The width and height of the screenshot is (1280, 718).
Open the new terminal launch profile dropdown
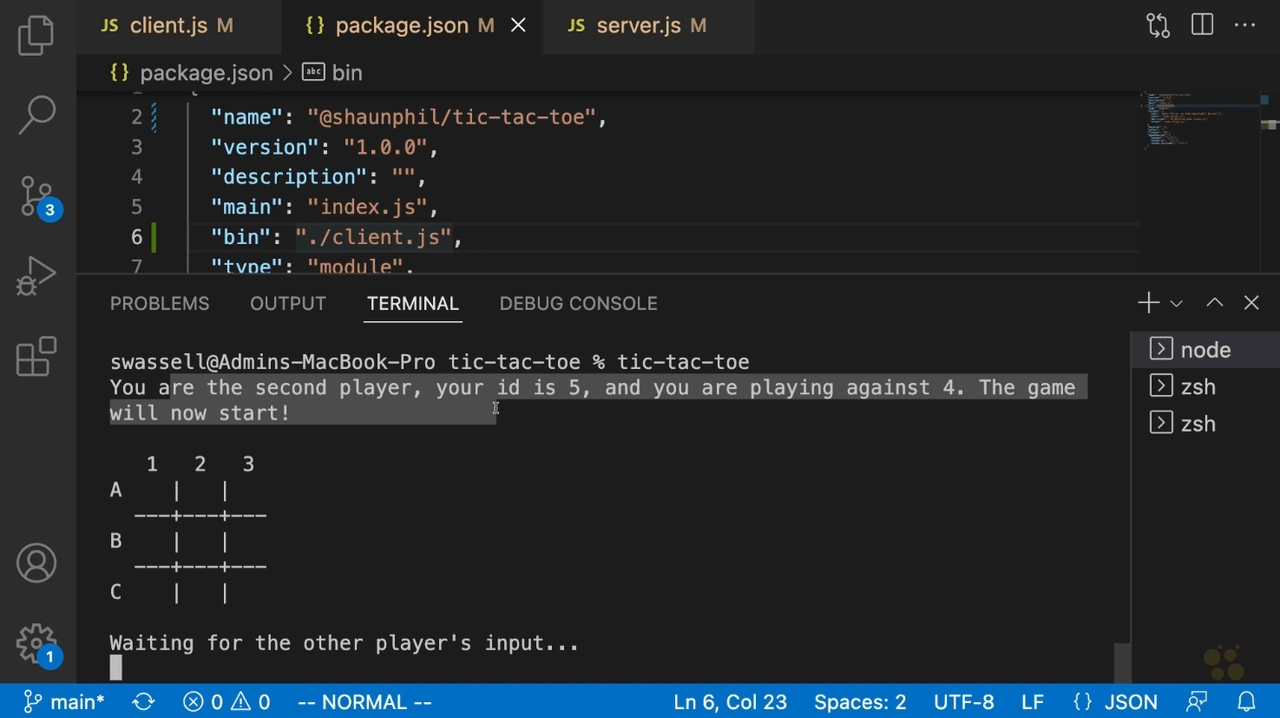click(1176, 303)
